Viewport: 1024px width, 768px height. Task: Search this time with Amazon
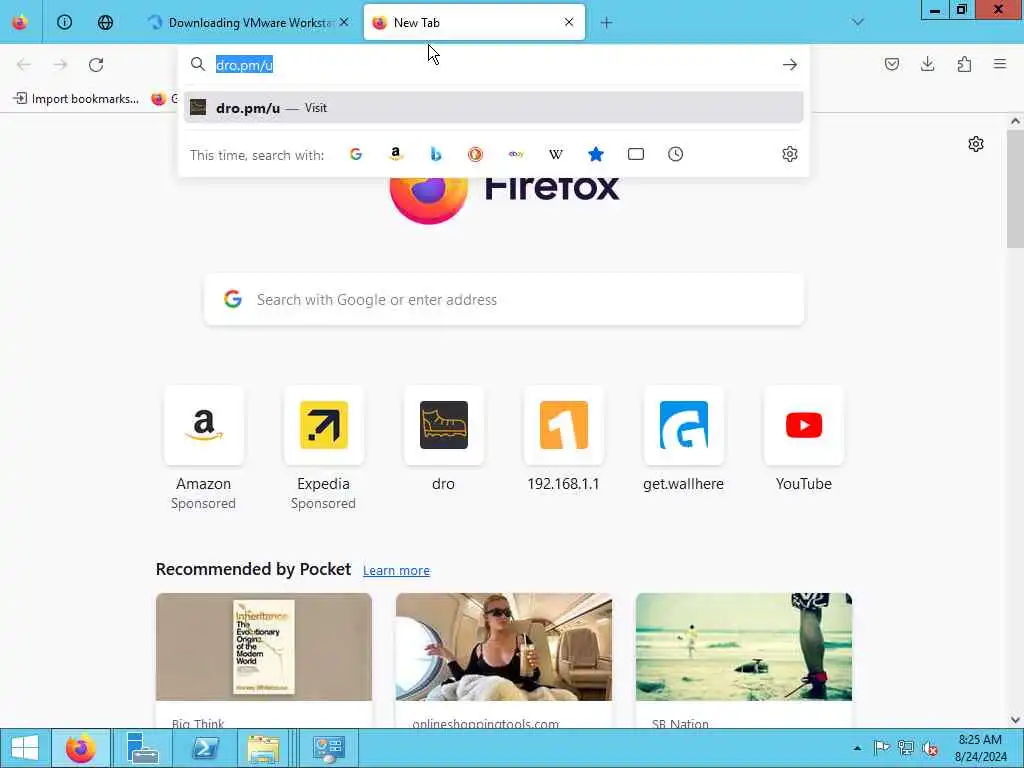click(396, 154)
